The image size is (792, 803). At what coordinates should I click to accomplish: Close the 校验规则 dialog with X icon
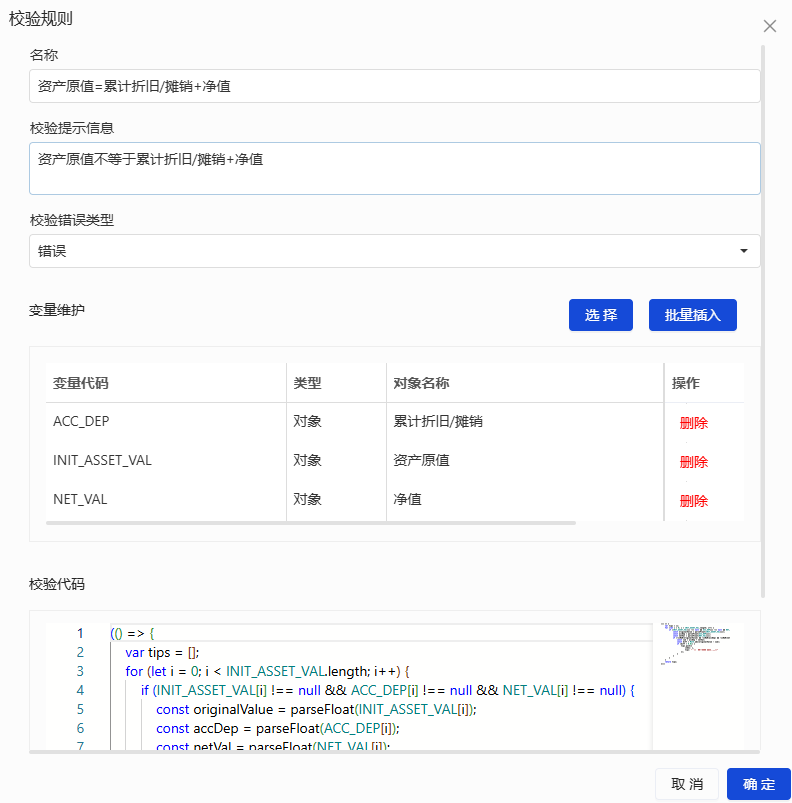769,26
